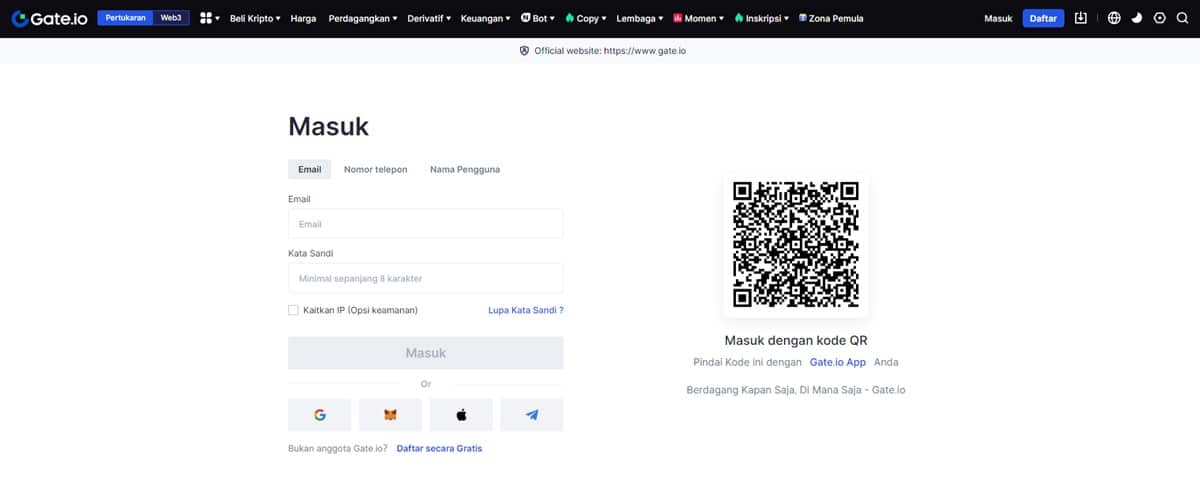
Task: Expand the Copy dropdown menu
Action: click(586, 18)
